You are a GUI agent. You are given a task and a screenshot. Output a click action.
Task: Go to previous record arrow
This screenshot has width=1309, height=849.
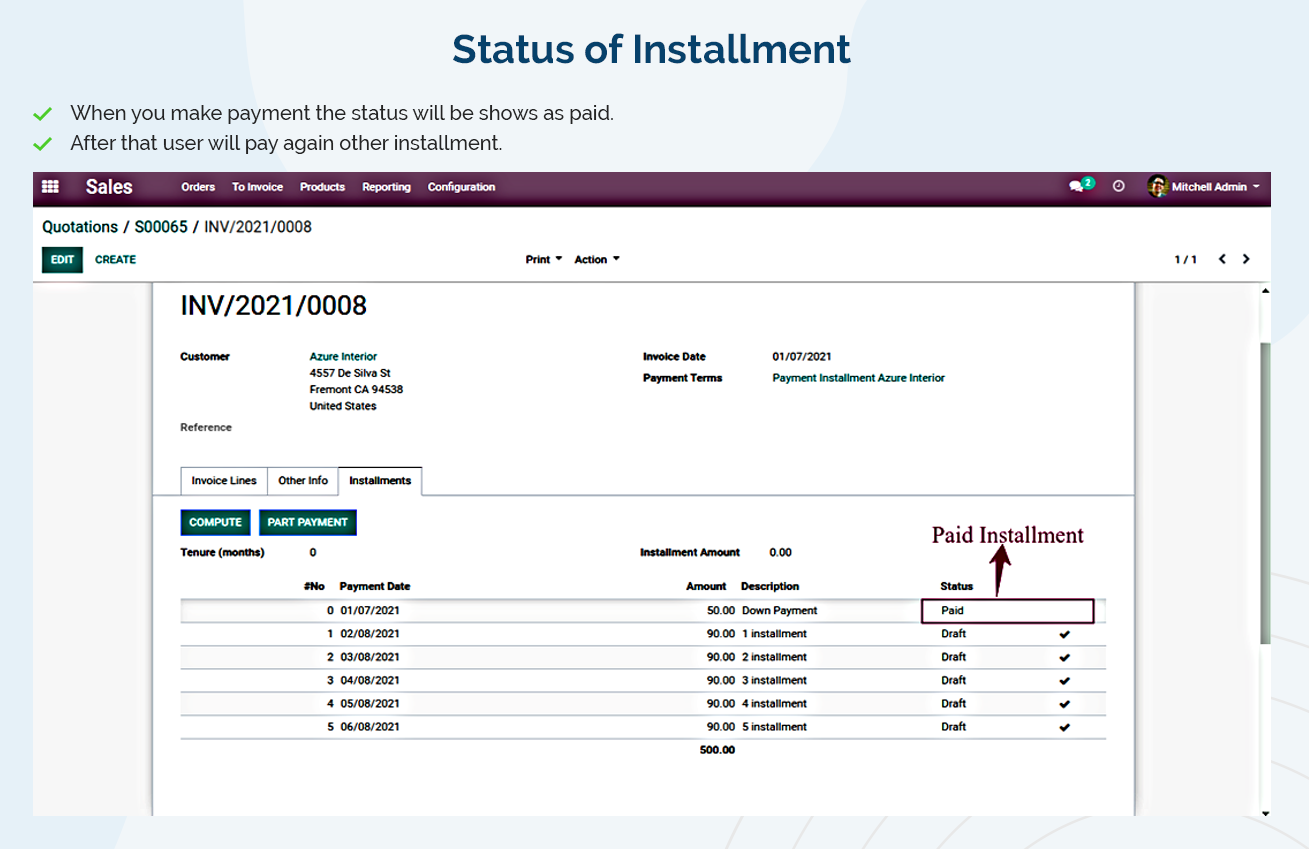pos(1222,259)
